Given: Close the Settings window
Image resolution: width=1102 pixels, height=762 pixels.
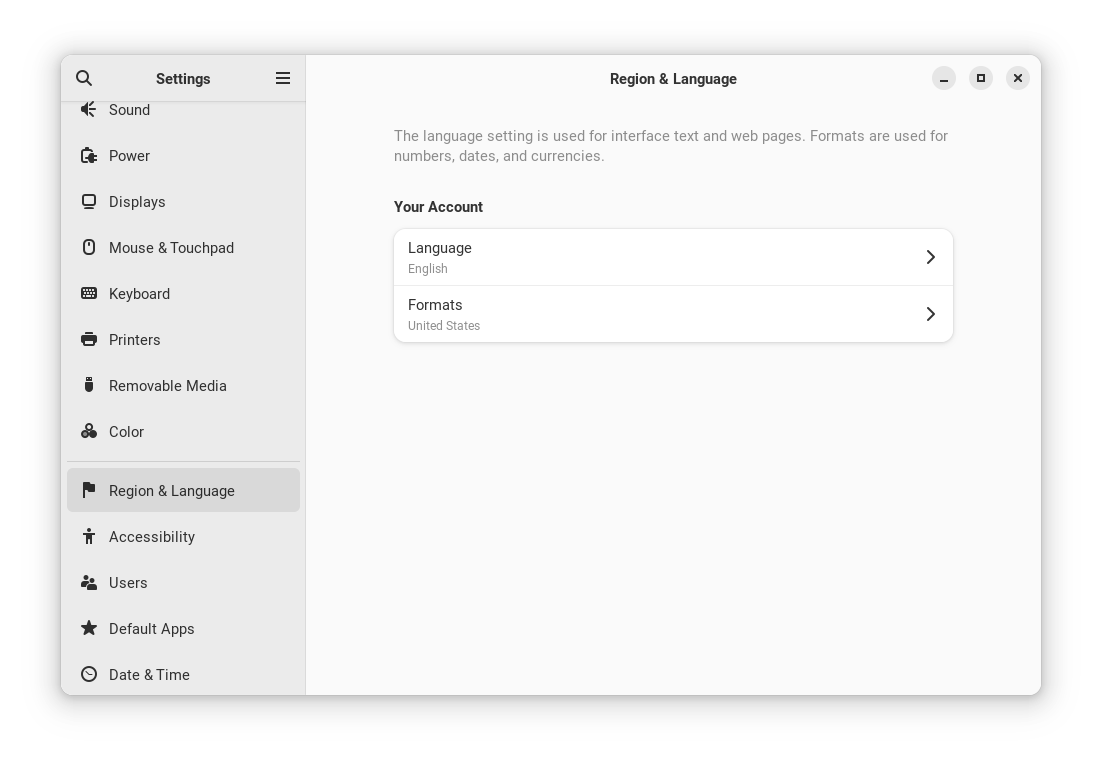Looking at the screenshot, I should [1018, 78].
